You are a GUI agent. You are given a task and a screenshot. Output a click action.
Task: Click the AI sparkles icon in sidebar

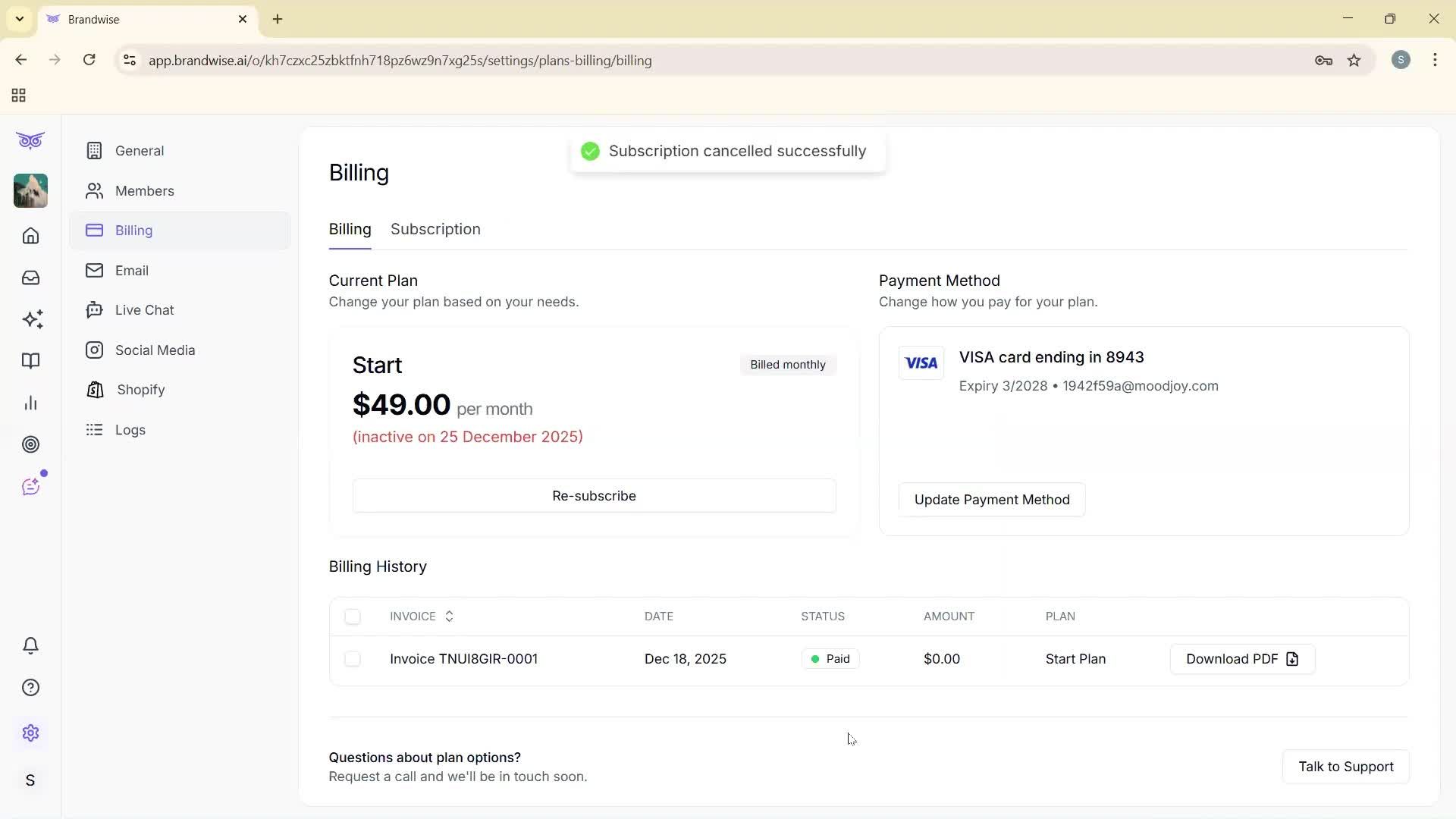point(32,319)
